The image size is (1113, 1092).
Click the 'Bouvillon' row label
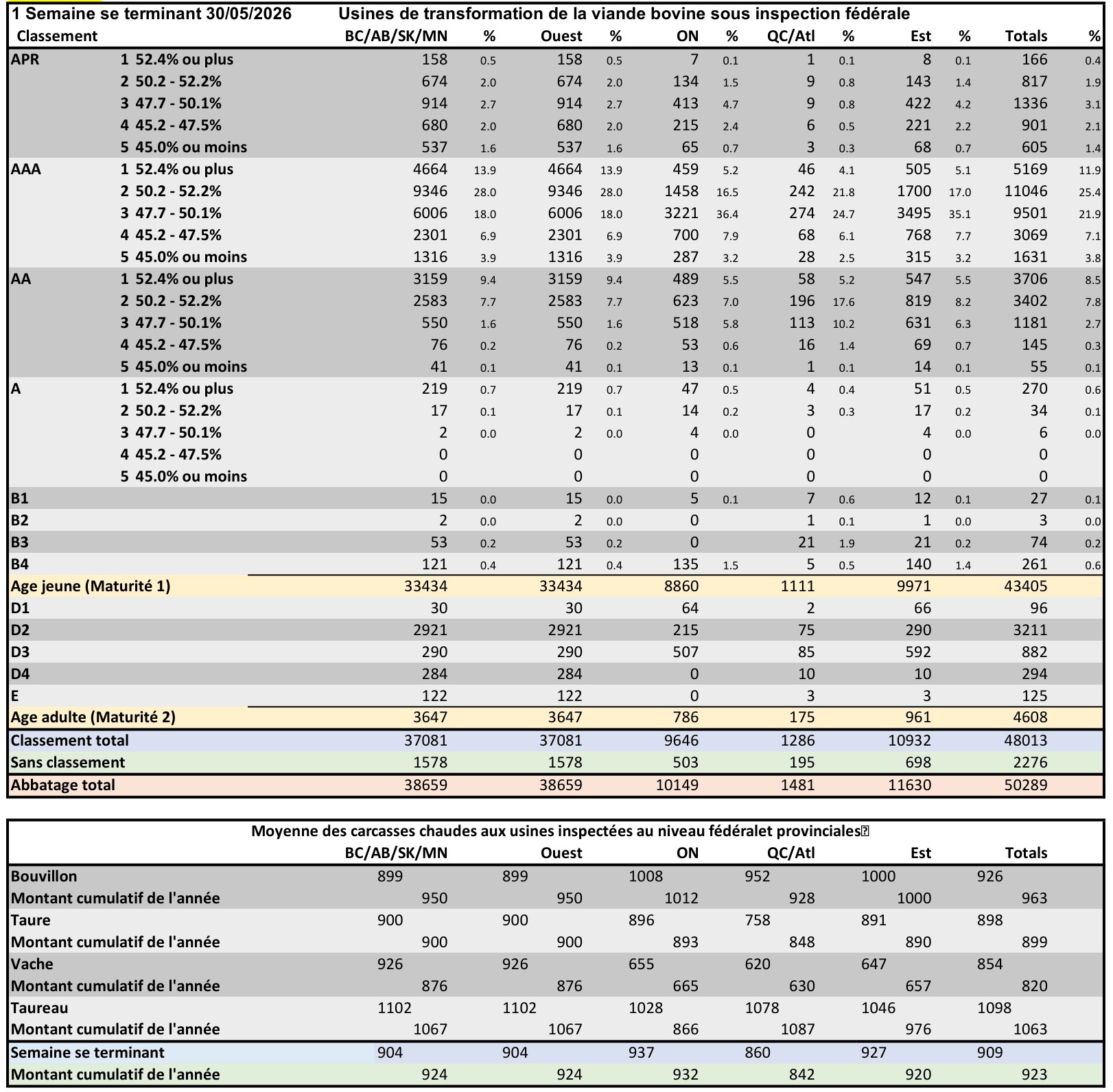[x=44, y=877]
